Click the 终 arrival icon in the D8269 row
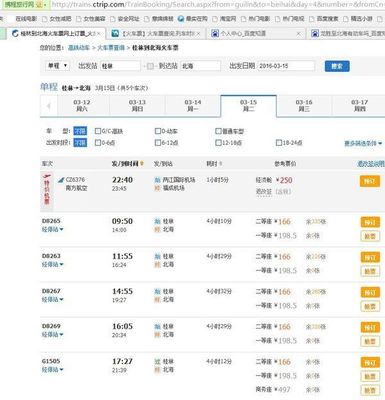 (157, 334)
